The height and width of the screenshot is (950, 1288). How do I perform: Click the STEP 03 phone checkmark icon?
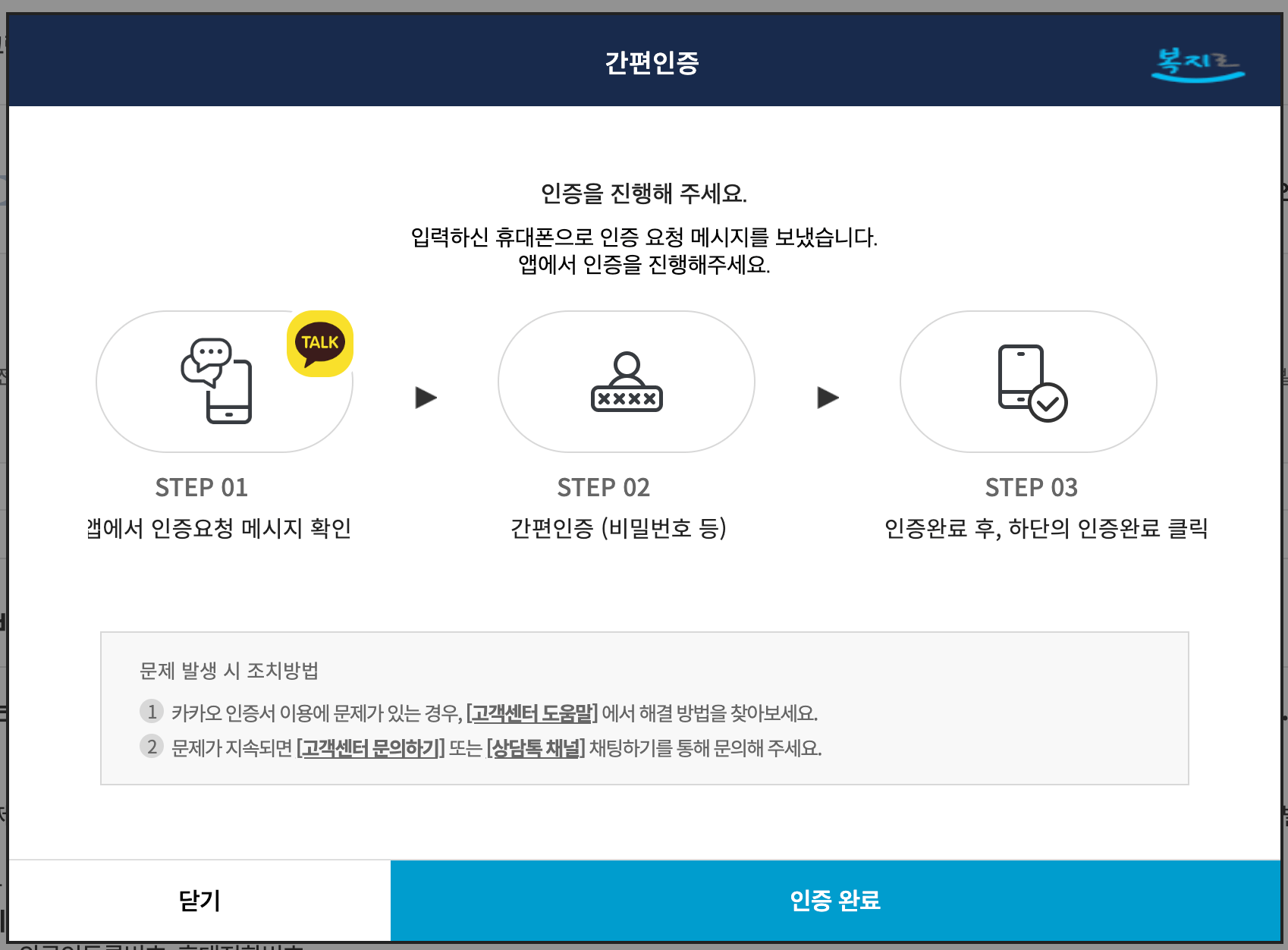pyautogui.click(x=1029, y=383)
